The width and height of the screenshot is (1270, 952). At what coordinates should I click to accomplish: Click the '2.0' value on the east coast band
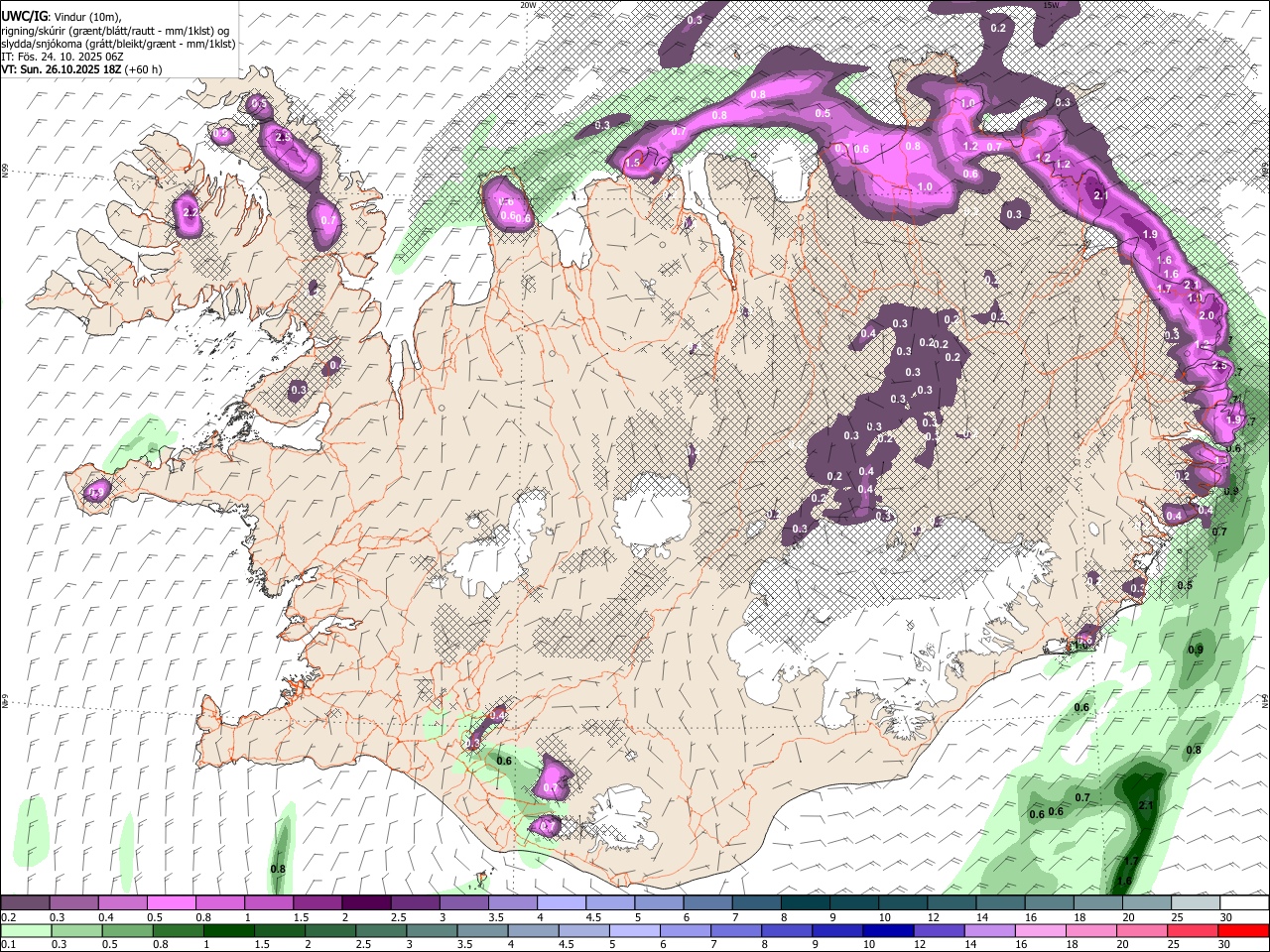coord(1206,315)
